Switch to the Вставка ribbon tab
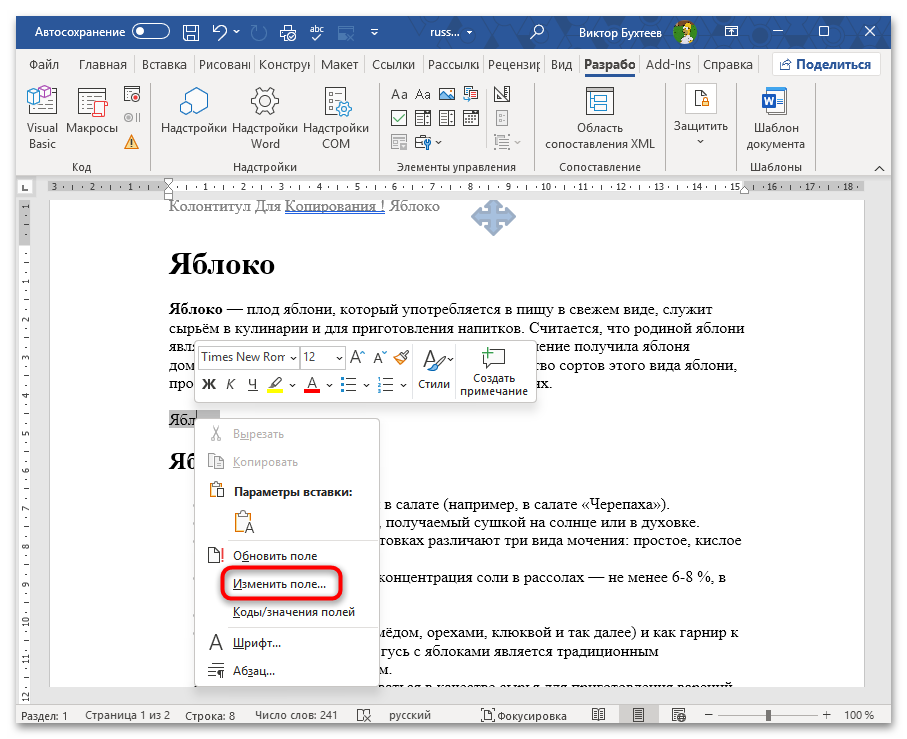The image size is (907, 739). tap(164, 64)
